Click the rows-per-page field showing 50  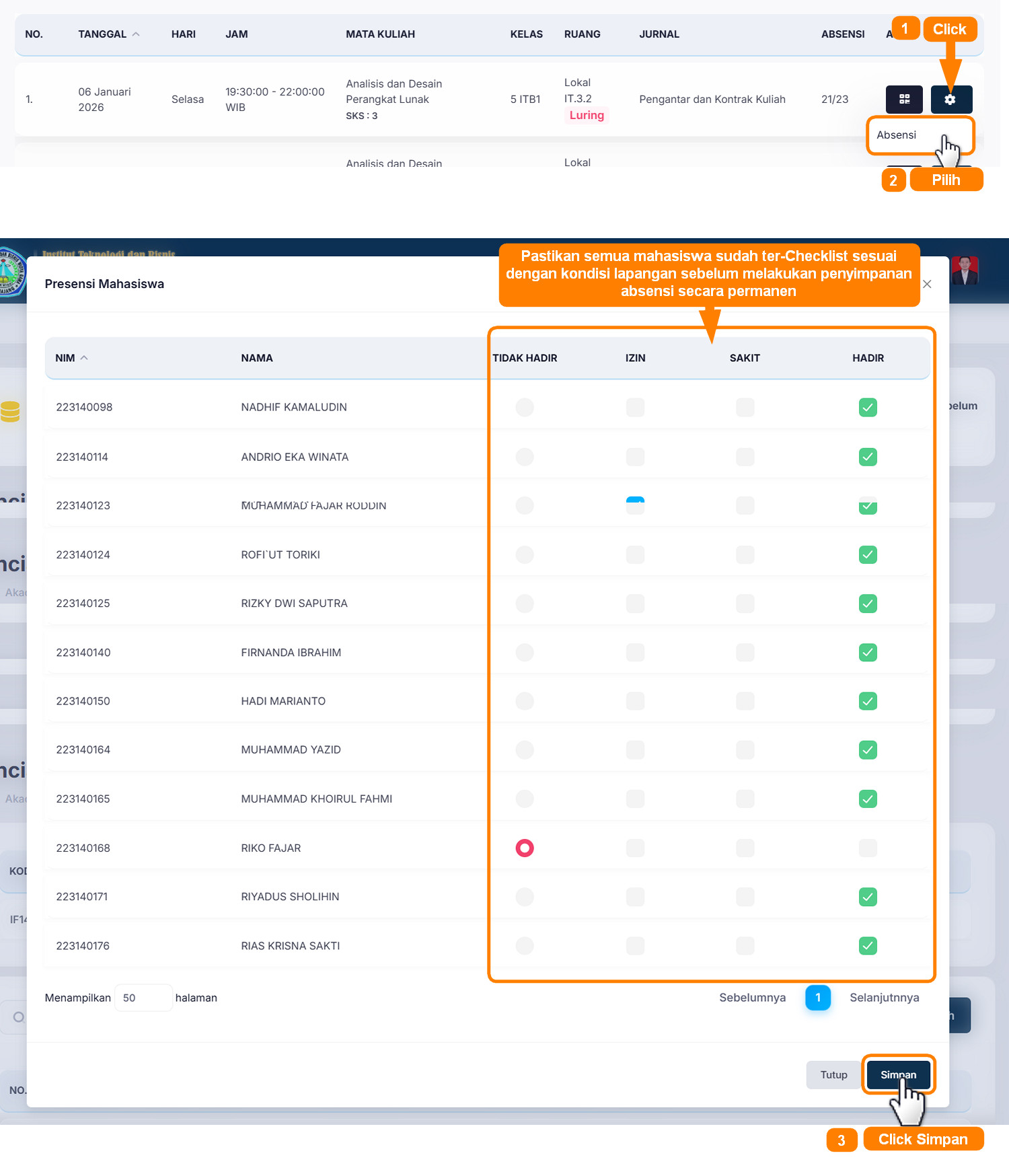[143, 998]
